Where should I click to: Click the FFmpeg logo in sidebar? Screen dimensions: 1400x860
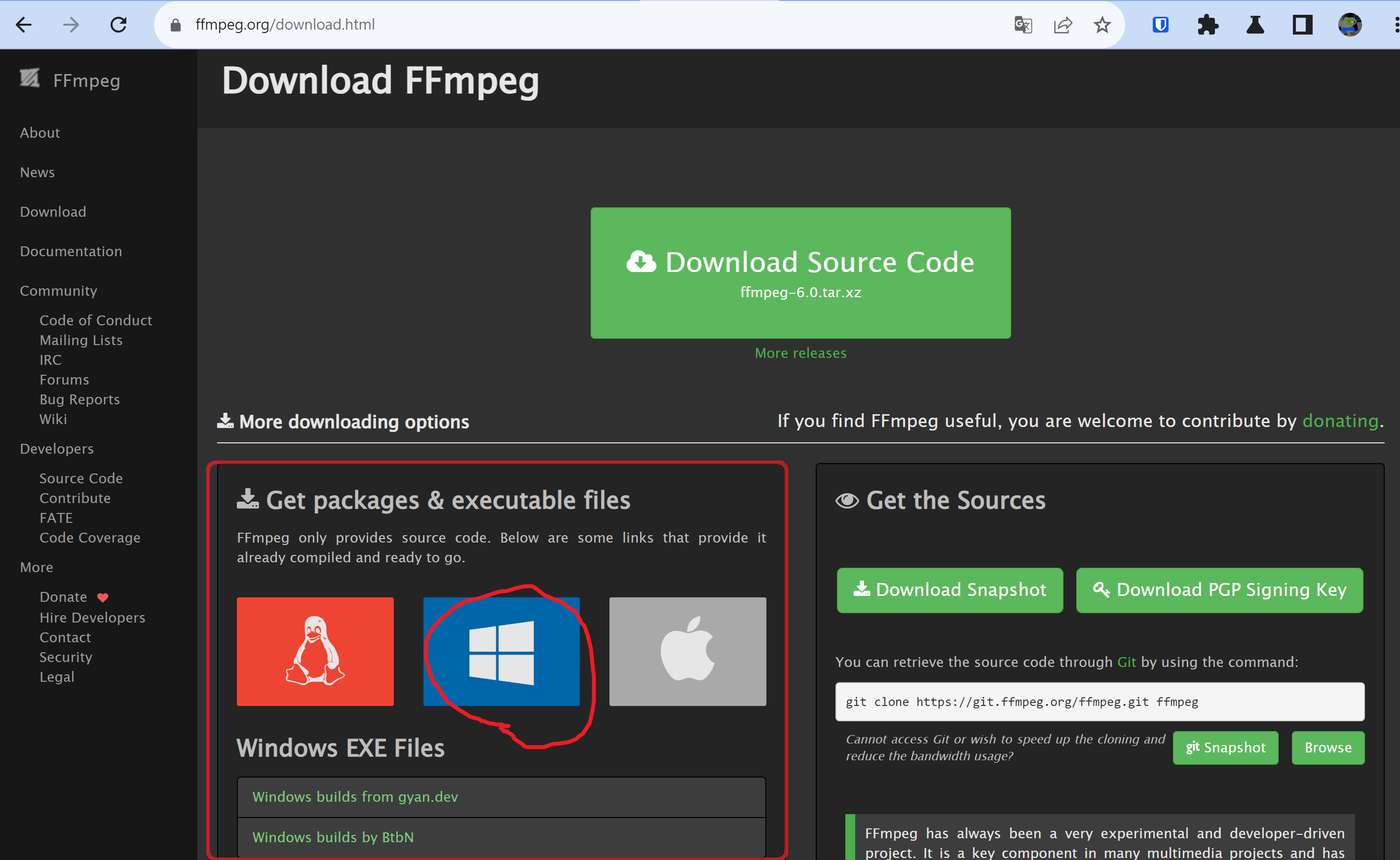[x=30, y=79]
